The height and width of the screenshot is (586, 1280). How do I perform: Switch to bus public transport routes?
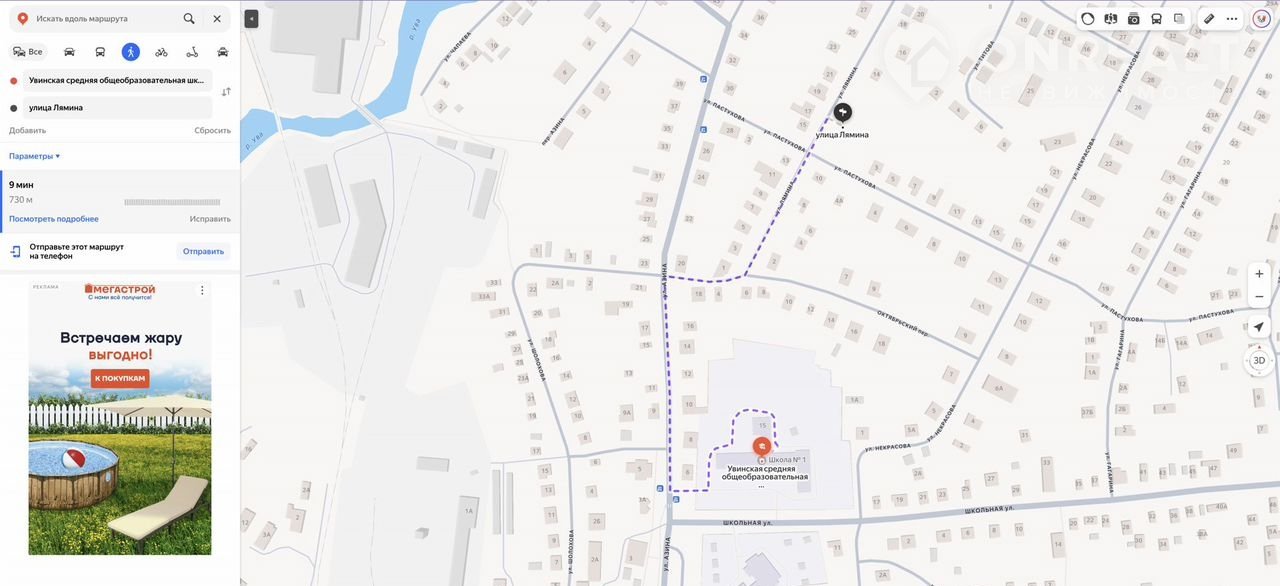tap(100, 52)
